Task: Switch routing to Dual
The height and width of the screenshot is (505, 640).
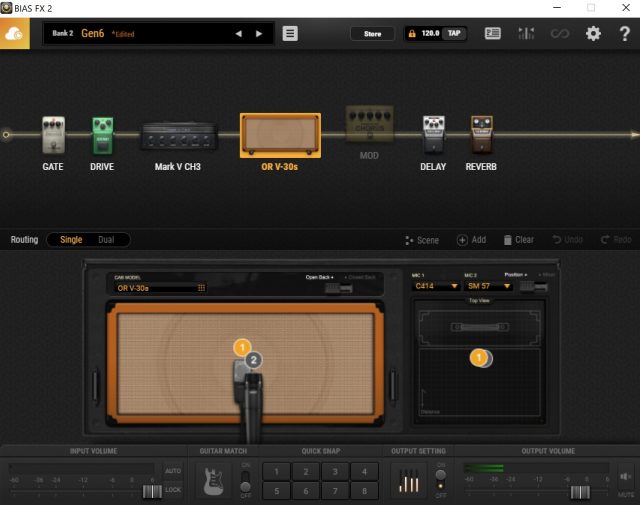Action: (106, 240)
